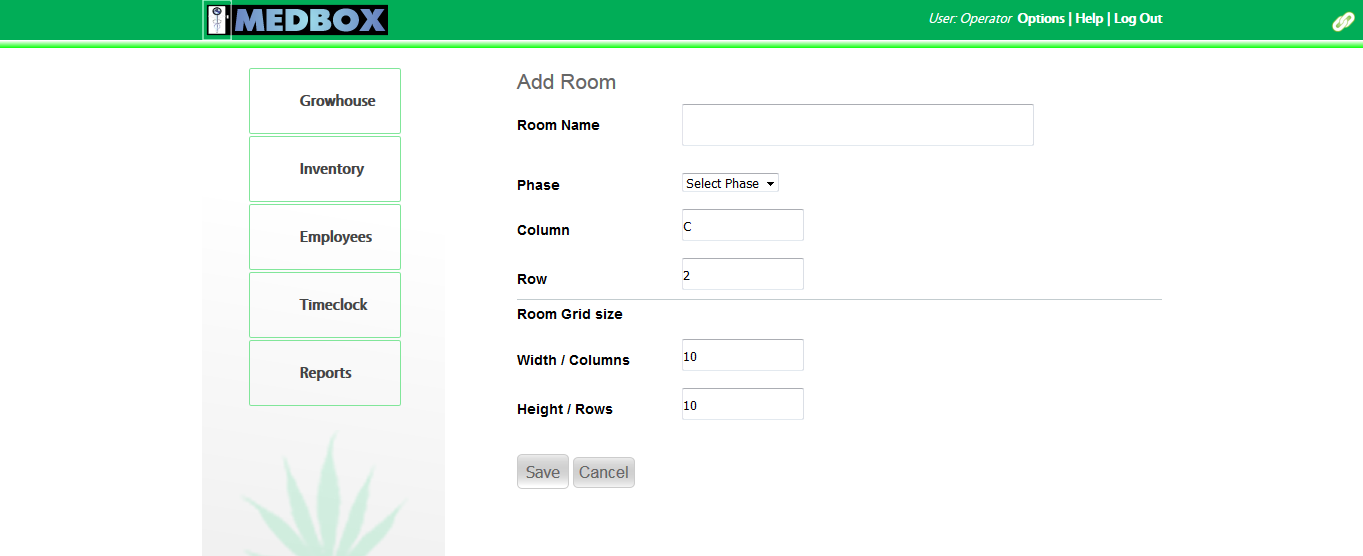
Task: Open the Help link in header
Action: click(x=1089, y=18)
